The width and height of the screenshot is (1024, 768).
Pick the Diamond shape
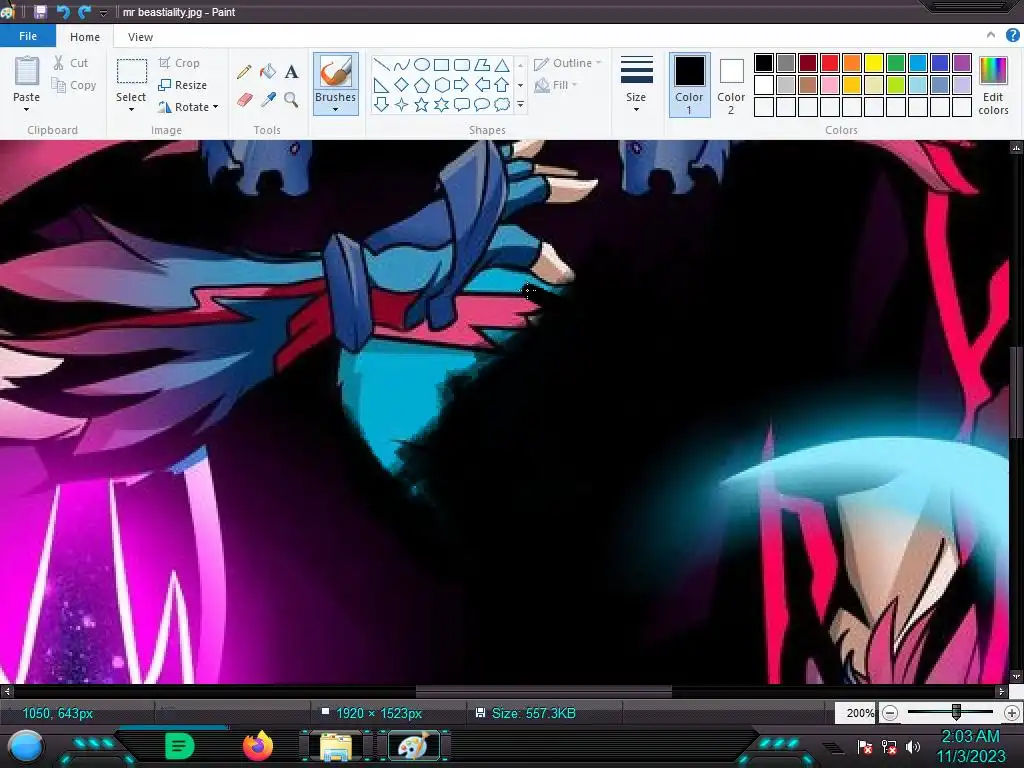click(x=402, y=85)
